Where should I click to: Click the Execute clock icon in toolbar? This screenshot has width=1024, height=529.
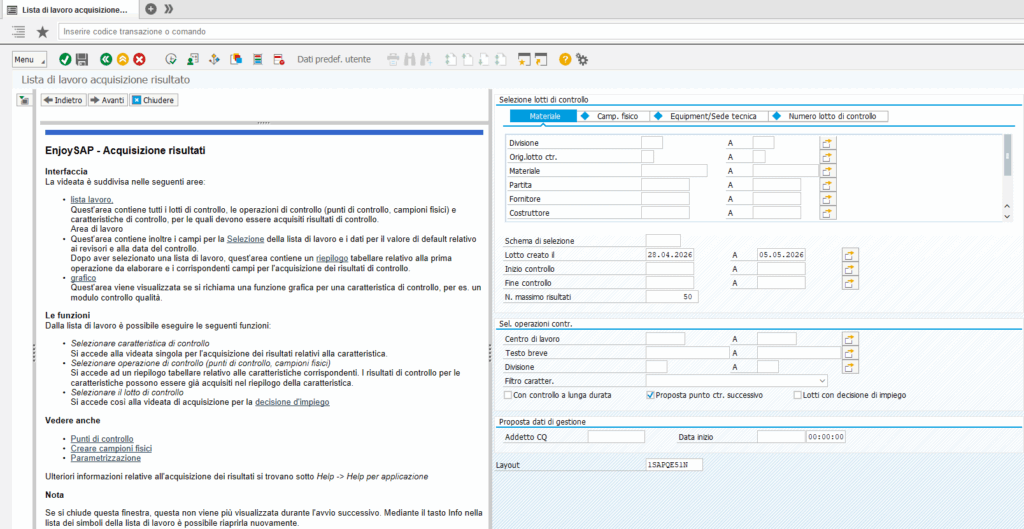[x=171, y=59]
